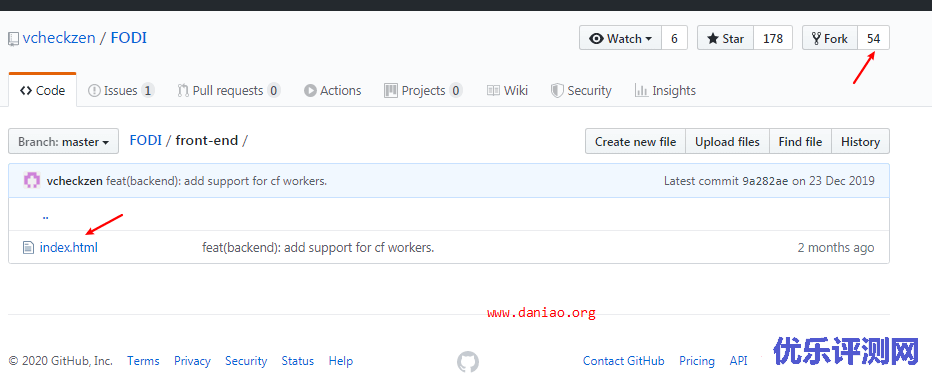Viewport: 932px width, 378px height.
Task: Switch to the Code tab
Action: (42, 90)
